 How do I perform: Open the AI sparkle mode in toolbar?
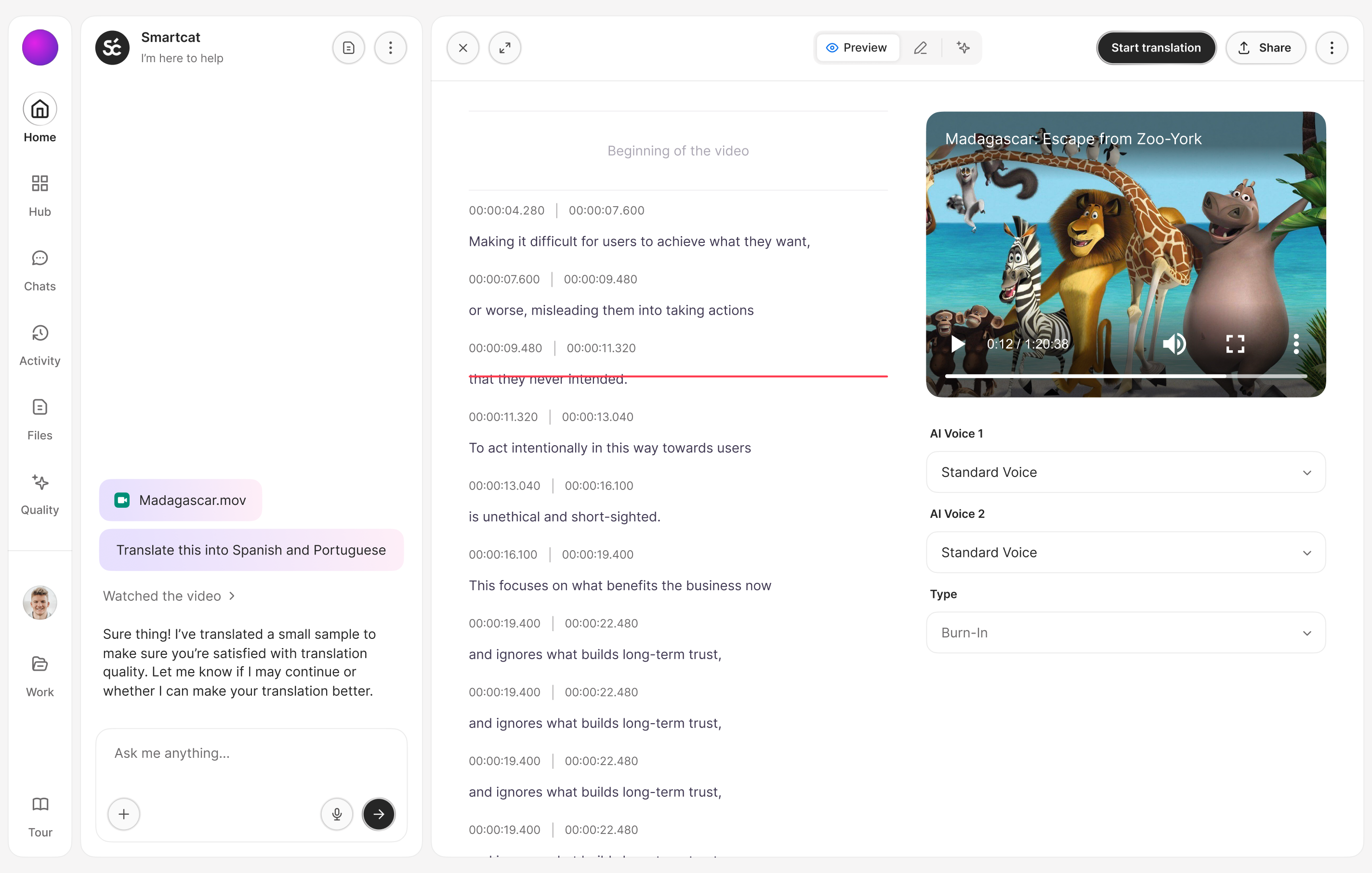[963, 48]
